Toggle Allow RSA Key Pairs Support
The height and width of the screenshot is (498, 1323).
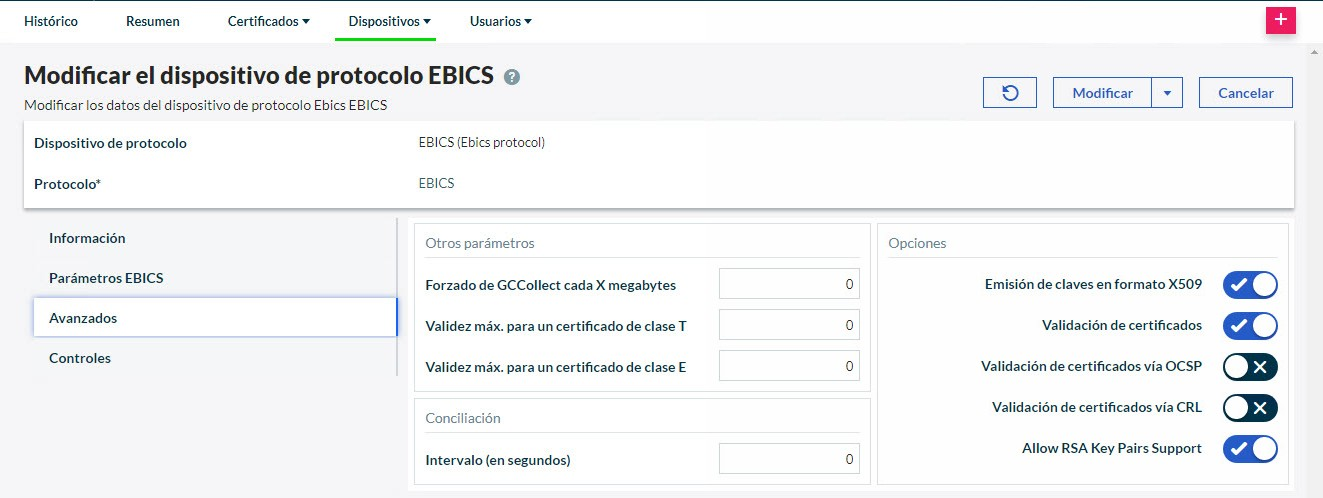coord(1250,449)
